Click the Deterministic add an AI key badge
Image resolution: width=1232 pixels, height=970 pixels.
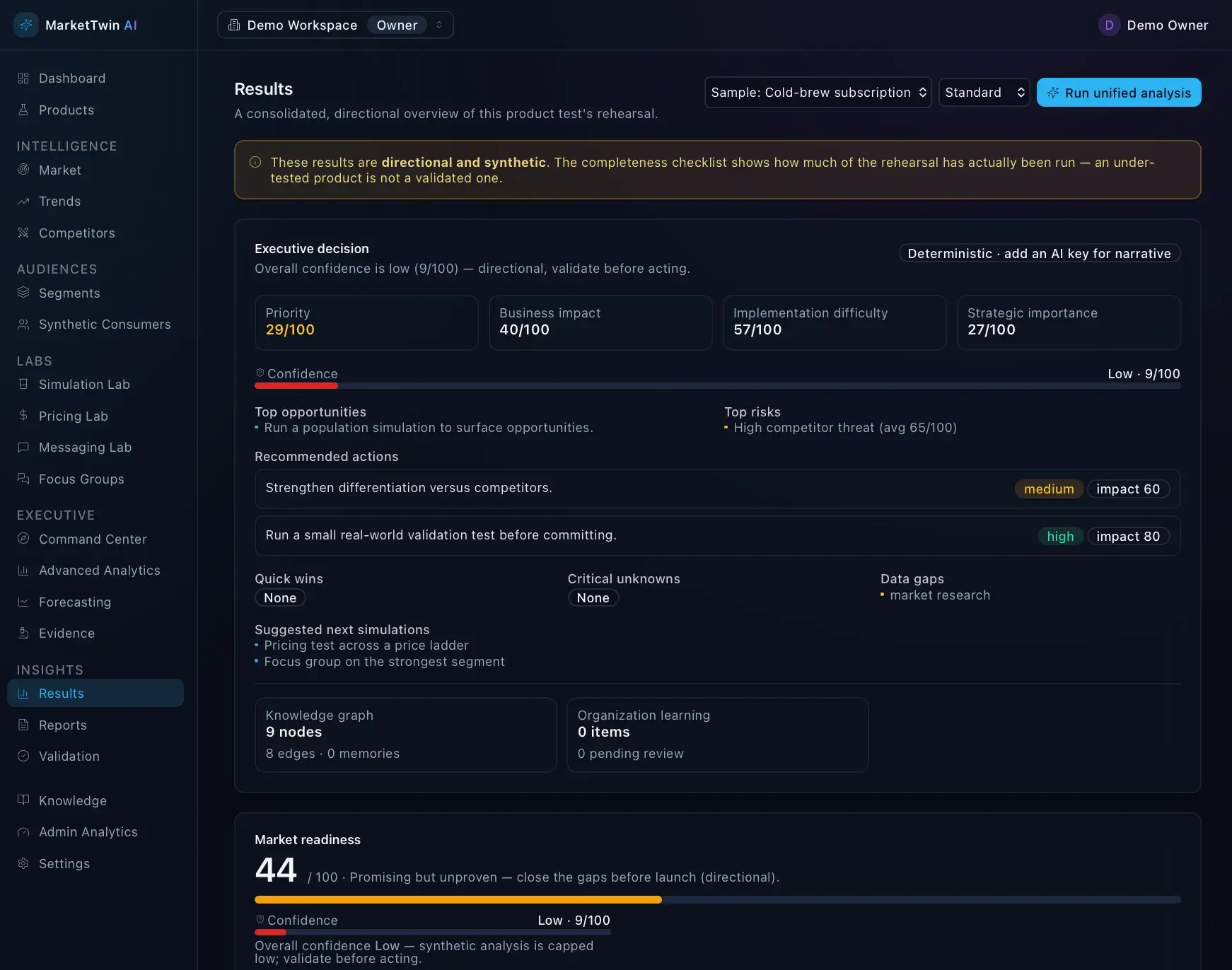tap(1039, 253)
